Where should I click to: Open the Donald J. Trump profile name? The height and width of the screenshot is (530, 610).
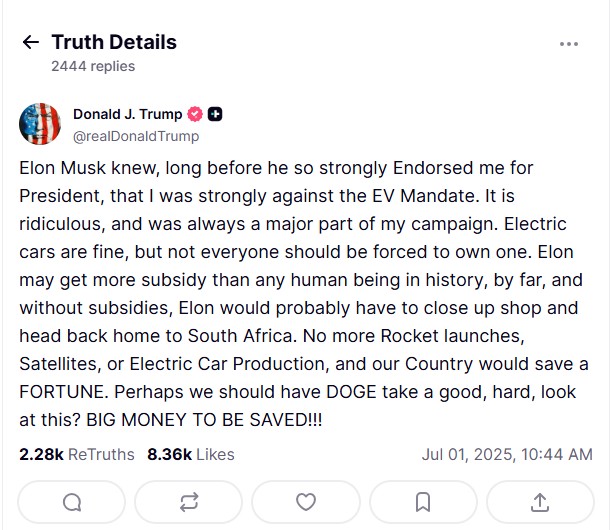tap(129, 114)
